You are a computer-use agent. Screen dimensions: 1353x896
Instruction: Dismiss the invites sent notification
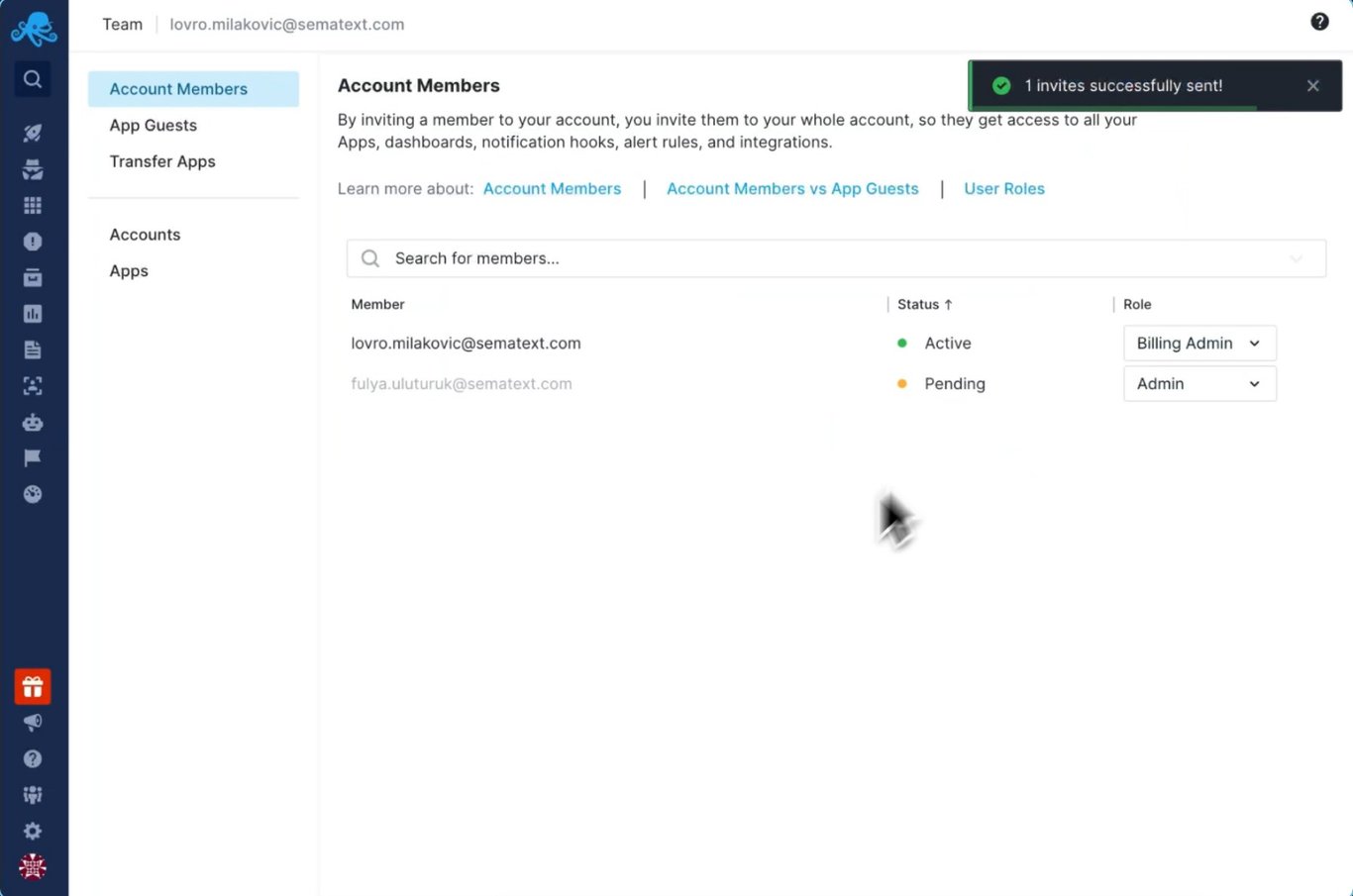coord(1313,86)
